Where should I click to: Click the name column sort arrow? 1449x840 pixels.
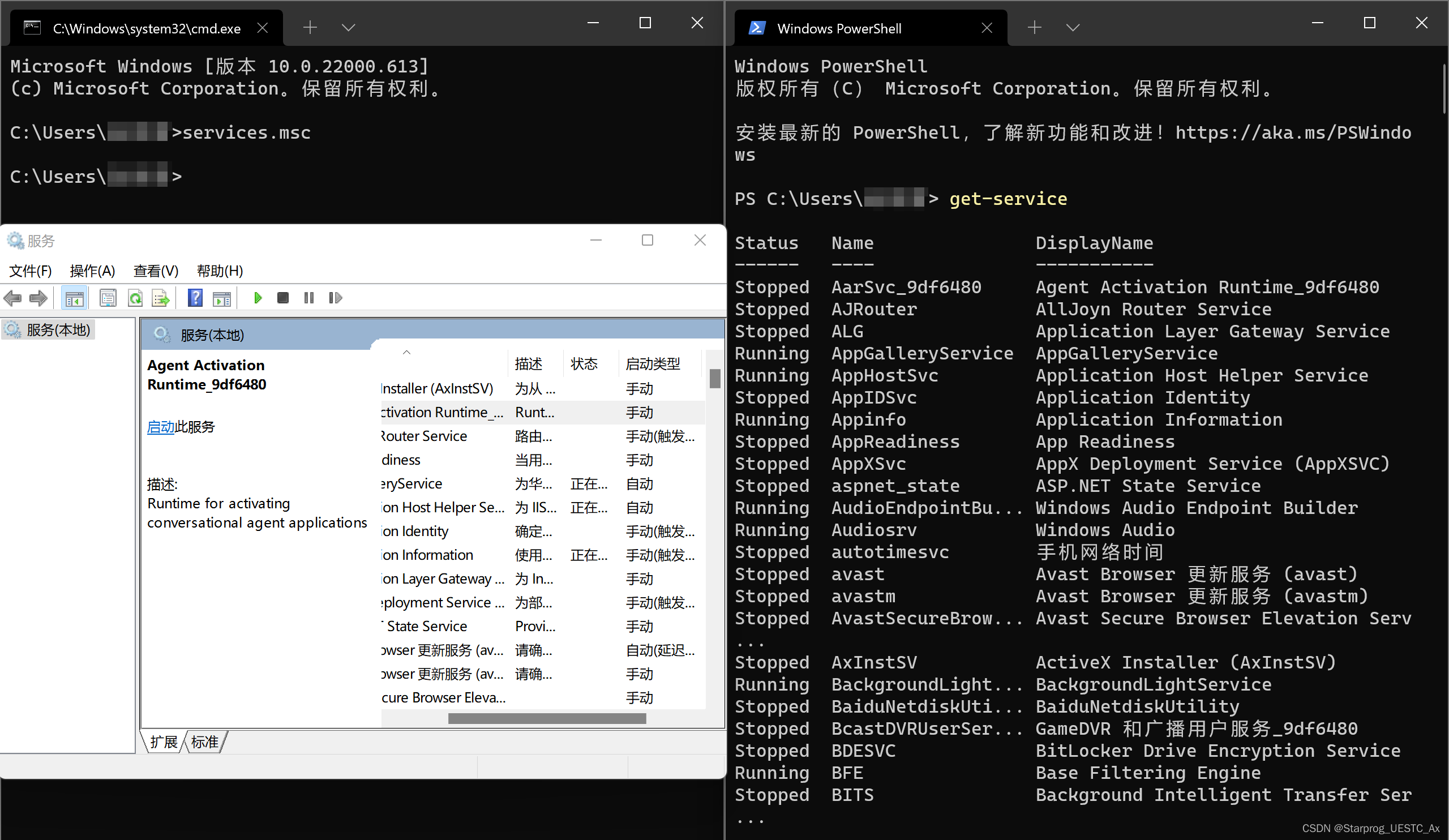pyautogui.click(x=406, y=353)
